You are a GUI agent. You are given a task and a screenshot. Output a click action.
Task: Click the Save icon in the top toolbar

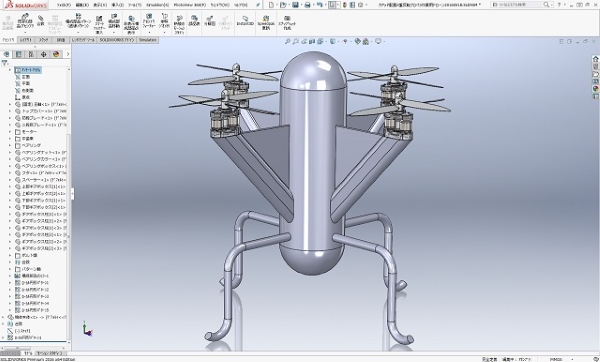(295, 5)
